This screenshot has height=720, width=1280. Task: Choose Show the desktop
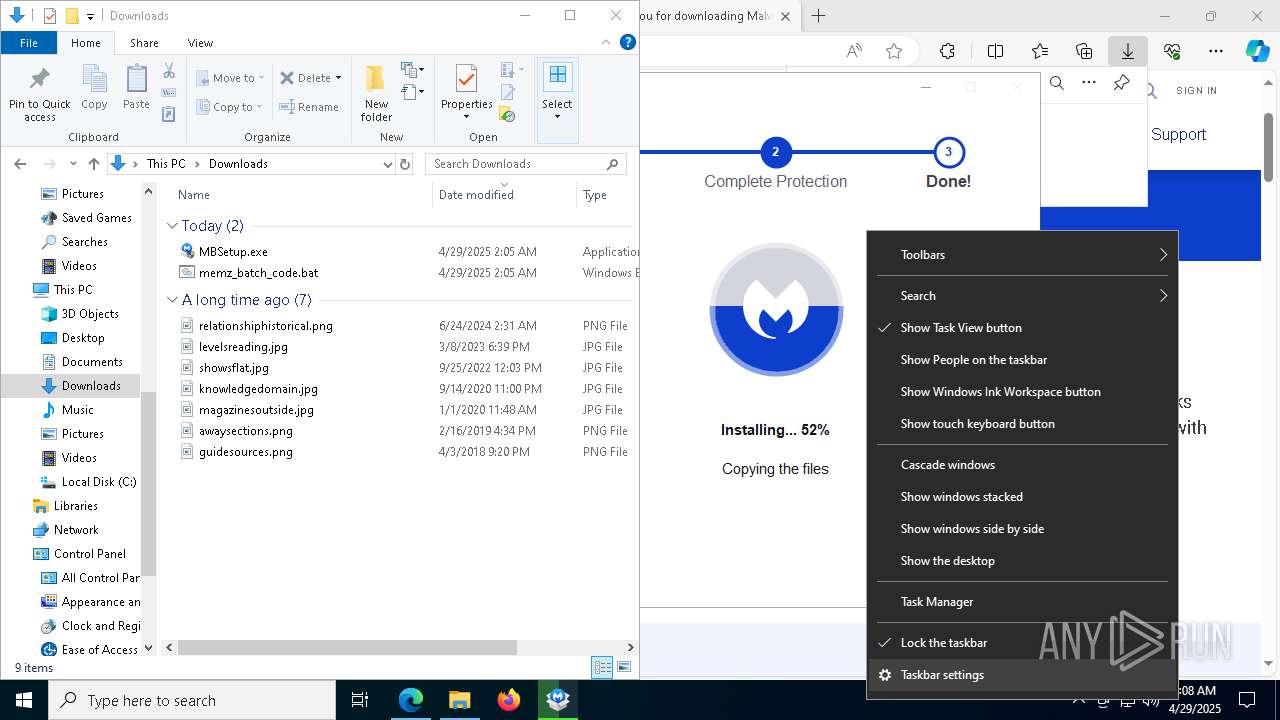1022,561
